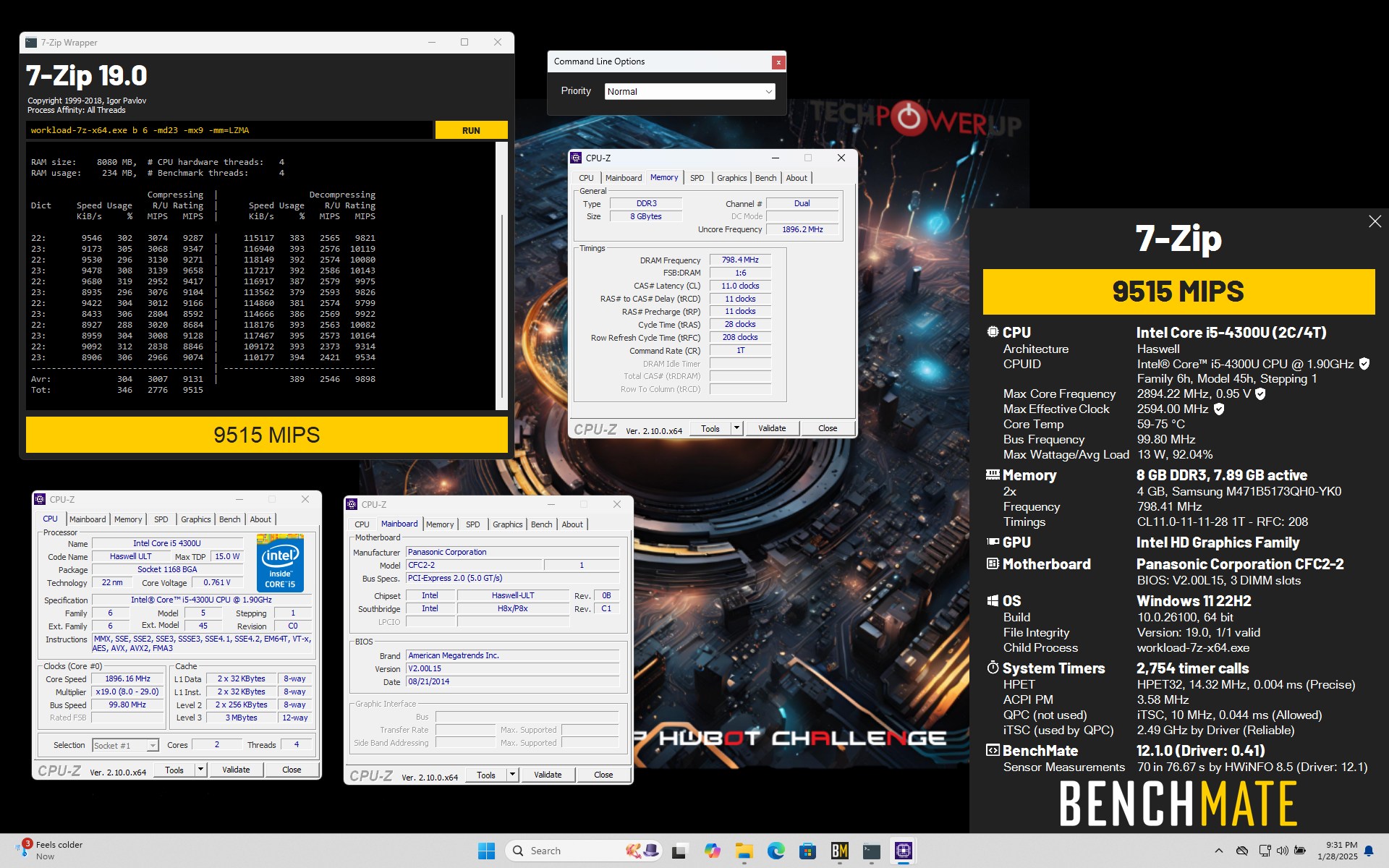Select Mainboard tab in CPU-Z CPU window
1389x868 pixels.
(88, 519)
